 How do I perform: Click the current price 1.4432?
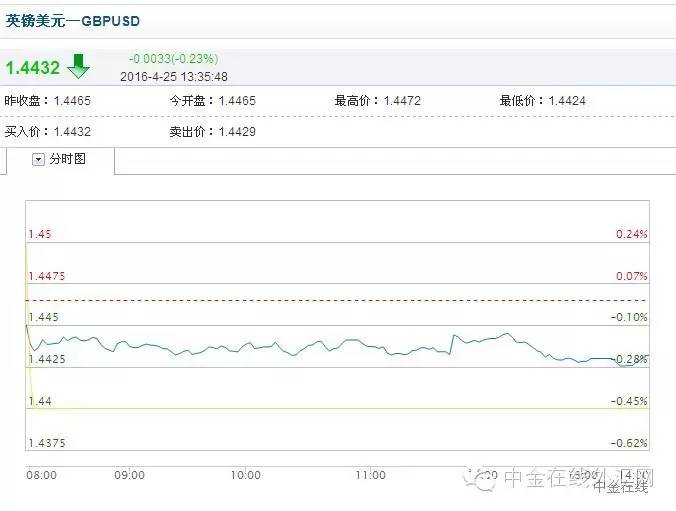point(33,68)
